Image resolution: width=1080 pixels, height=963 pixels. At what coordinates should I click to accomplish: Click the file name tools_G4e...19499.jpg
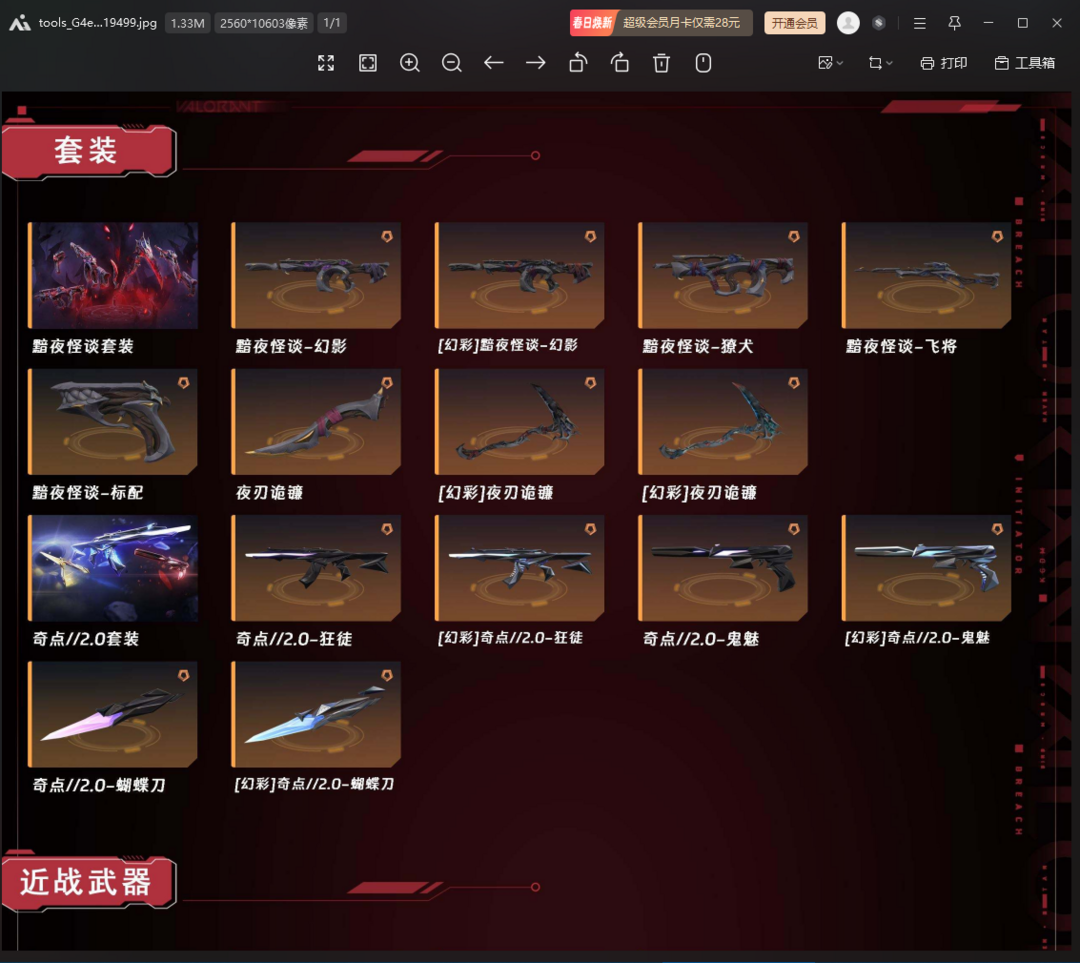(x=98, y=23)
